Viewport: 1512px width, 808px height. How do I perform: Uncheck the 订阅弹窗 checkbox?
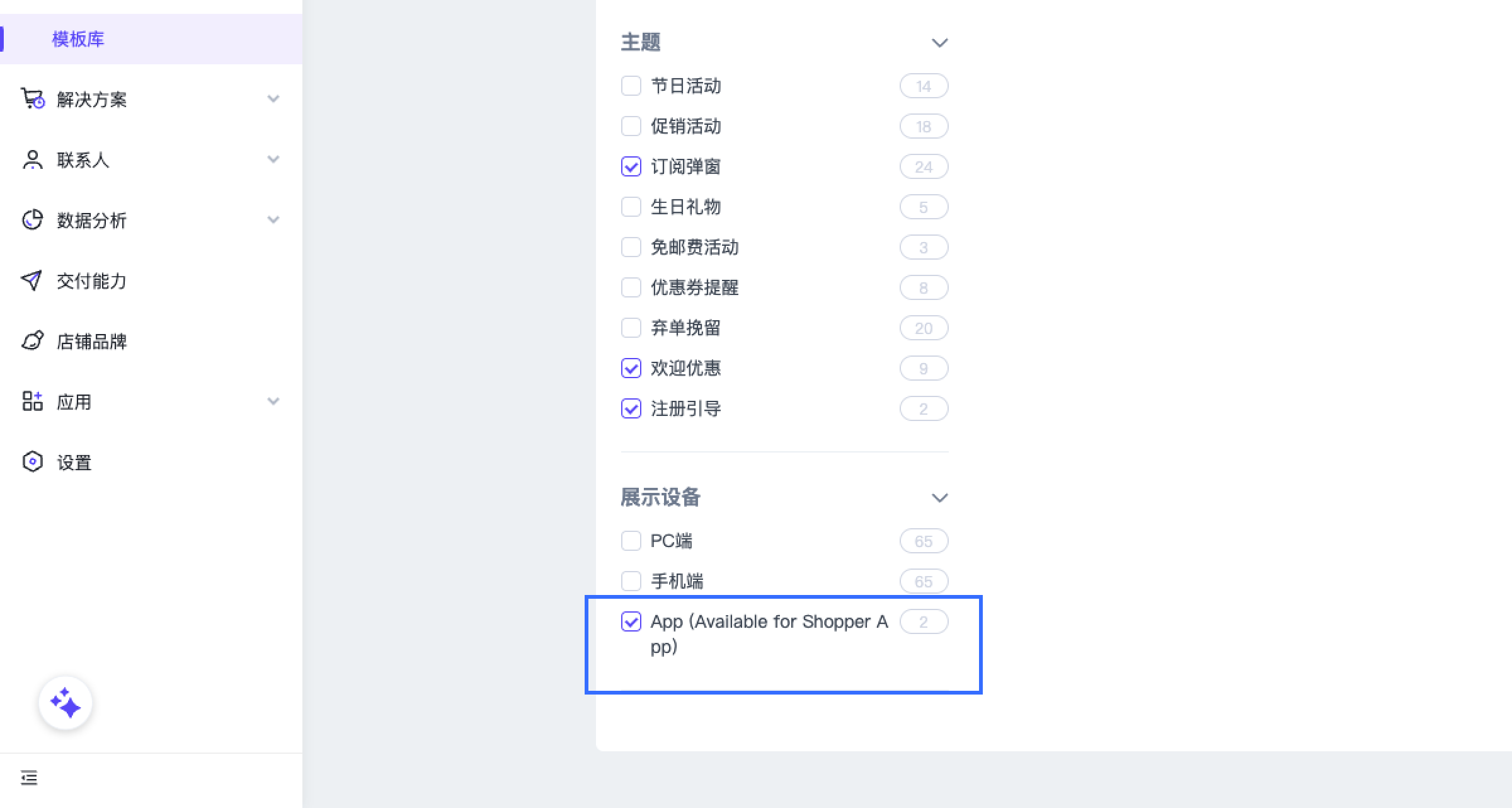tap(631, 166)
